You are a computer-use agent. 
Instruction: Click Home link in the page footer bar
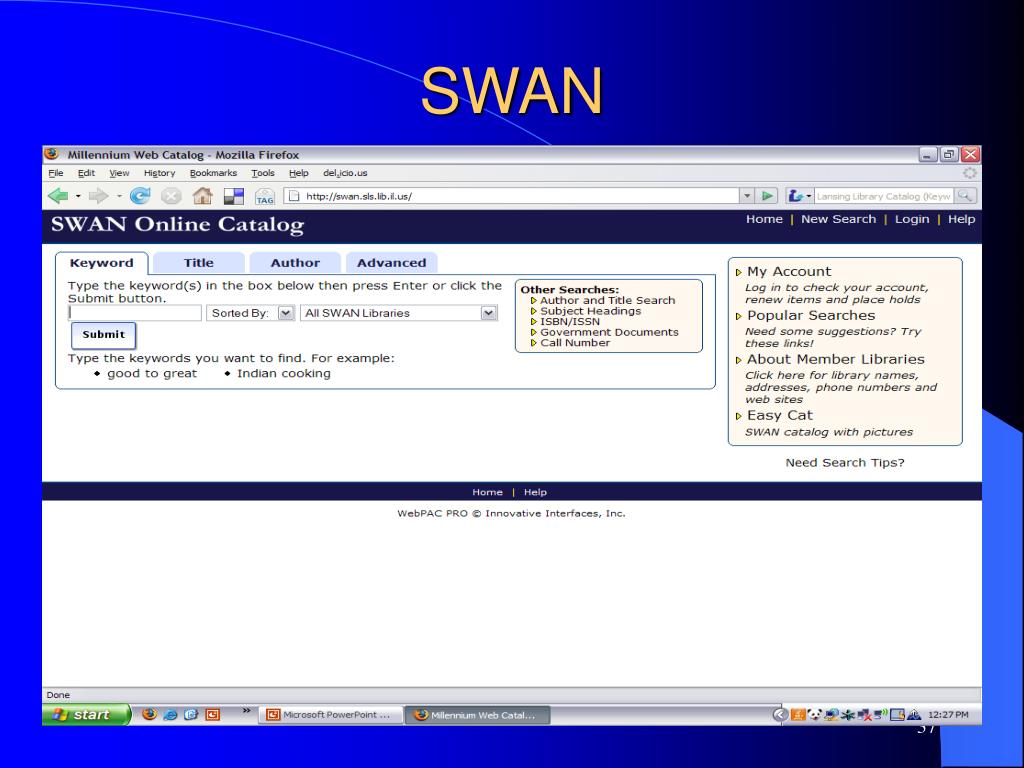pyautogui.click(x=487, y=492)
